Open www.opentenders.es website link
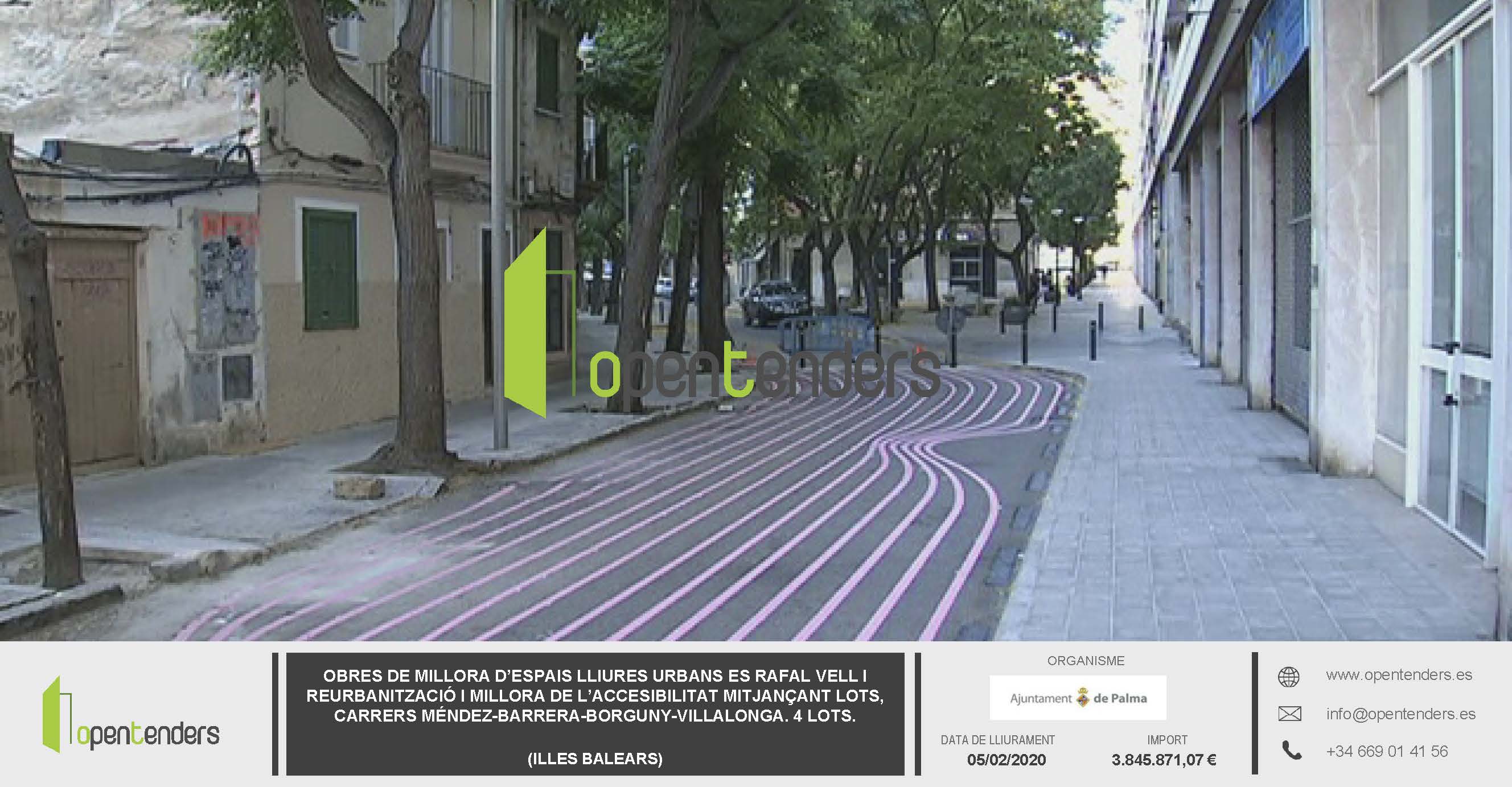This screenshot has width=1512, height=787. point(1399,675)
